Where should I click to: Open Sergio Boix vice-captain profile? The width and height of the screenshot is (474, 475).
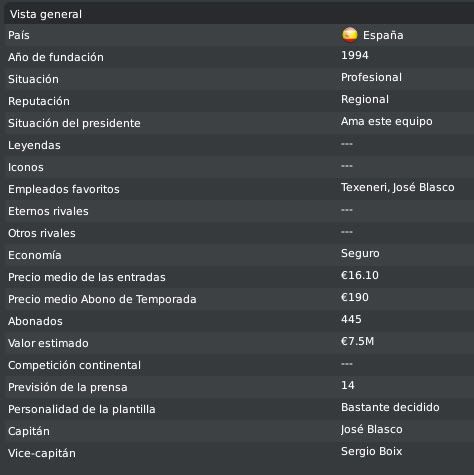[x=372, y=451]
